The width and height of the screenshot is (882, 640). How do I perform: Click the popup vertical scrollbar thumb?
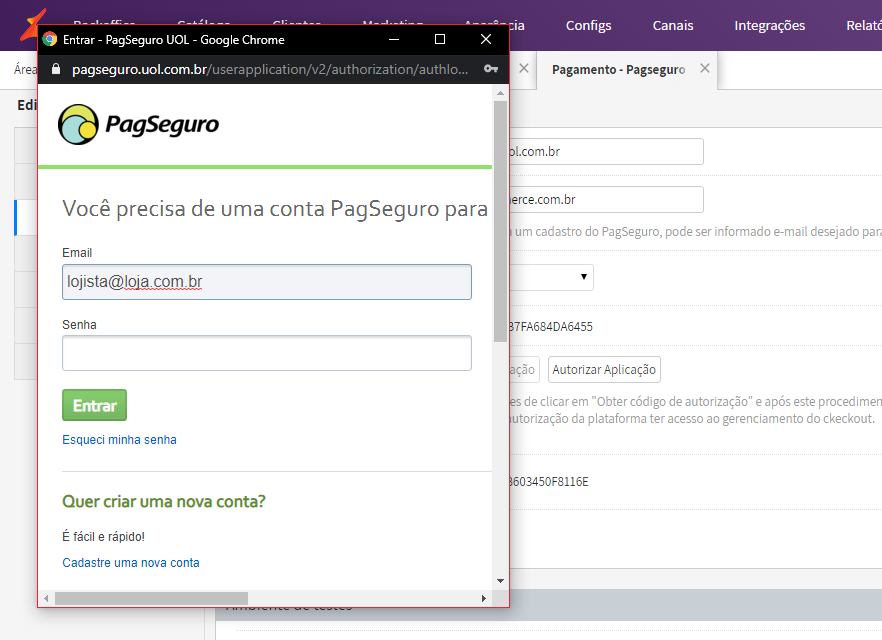(501, 222)
